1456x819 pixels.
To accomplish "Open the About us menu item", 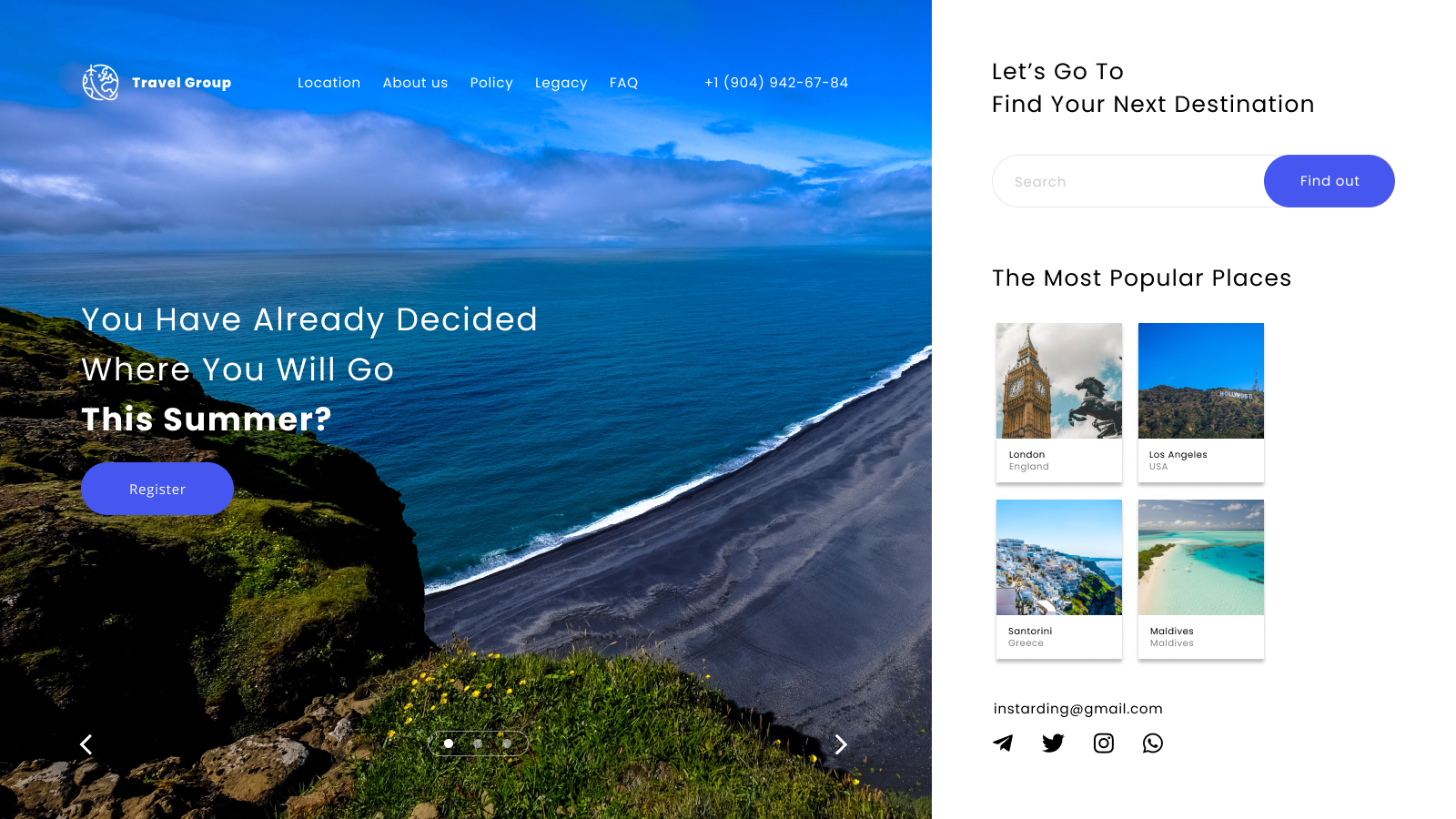I will click(415, 83).
